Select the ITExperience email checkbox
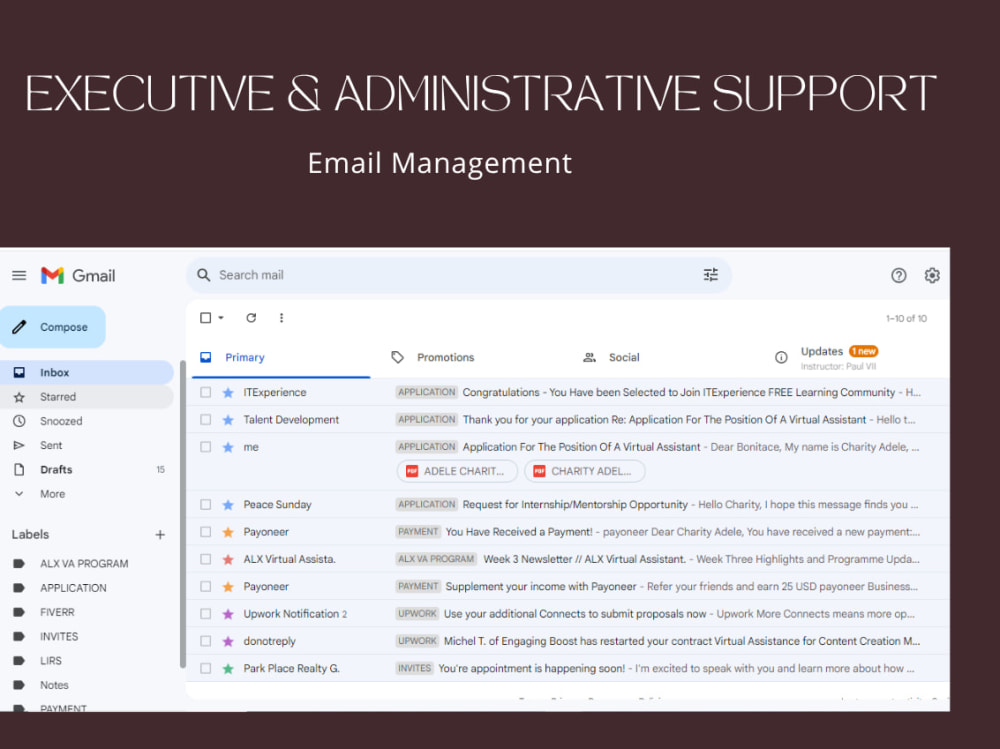This screenshot has width=1000, height=749. click(205, 392)
